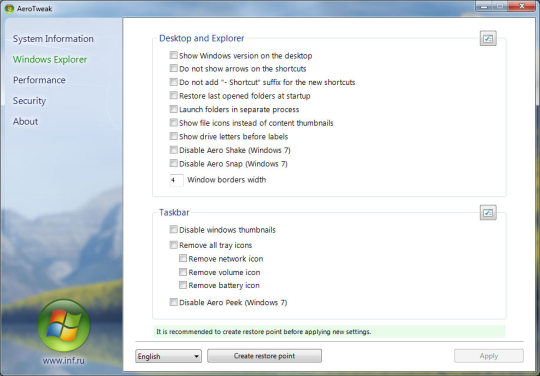Viewport: 540px width, 376px height.
Task: Select Windows Explorer in sidebar
Action: 50,60
